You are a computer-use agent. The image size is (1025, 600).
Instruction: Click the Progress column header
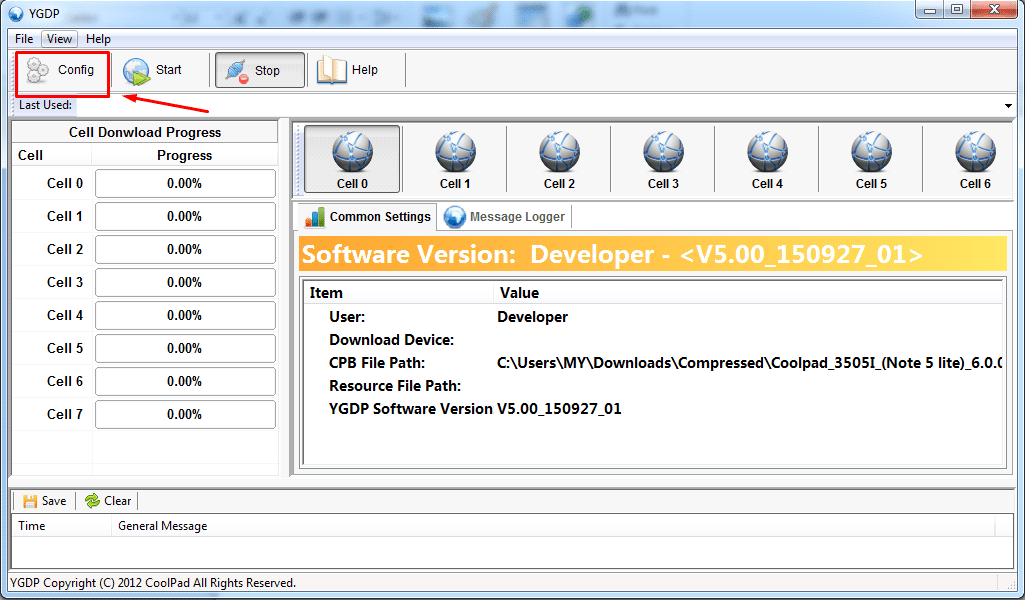[x=184, y=156]
